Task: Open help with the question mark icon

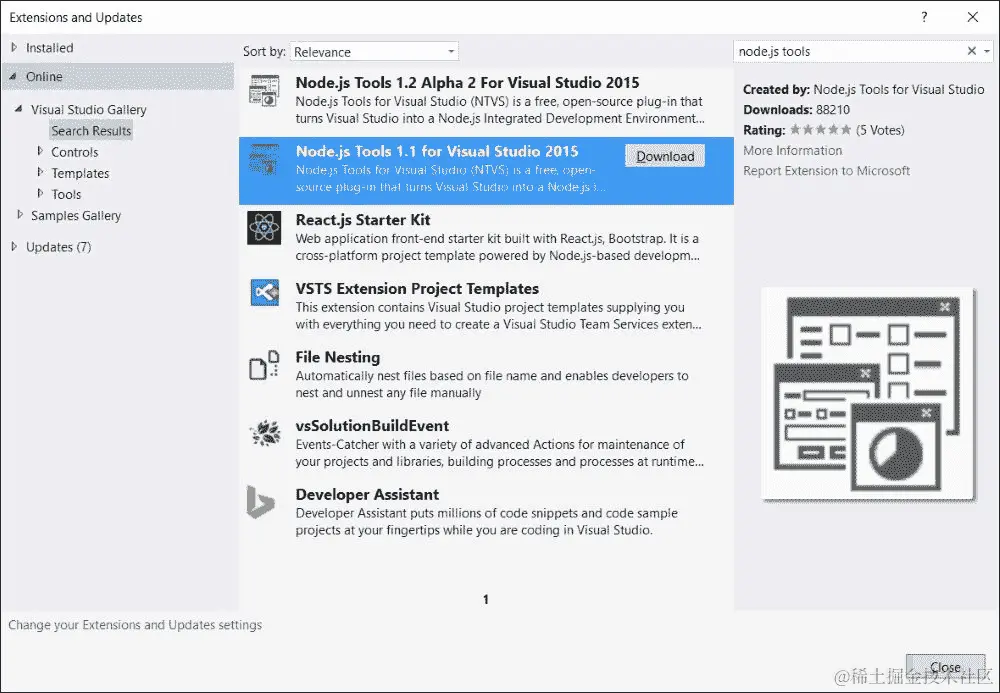Action: click(924, 17)
